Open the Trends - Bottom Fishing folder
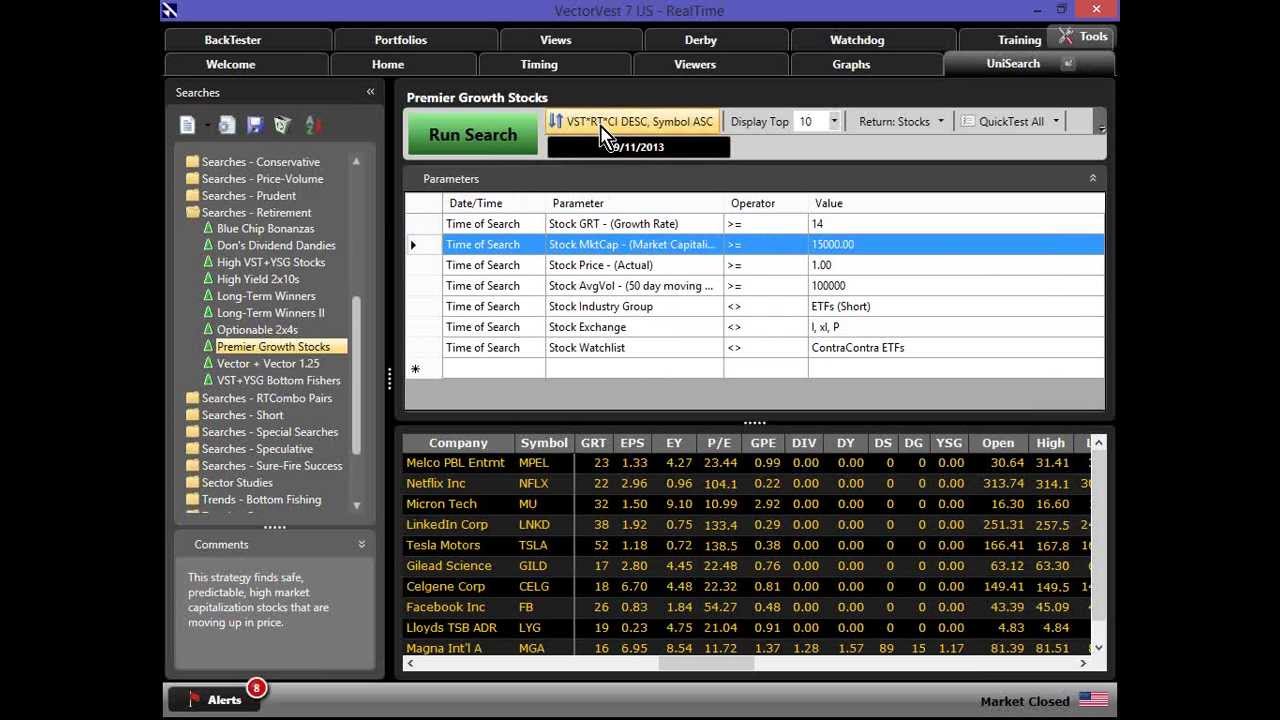 (254, 500)
